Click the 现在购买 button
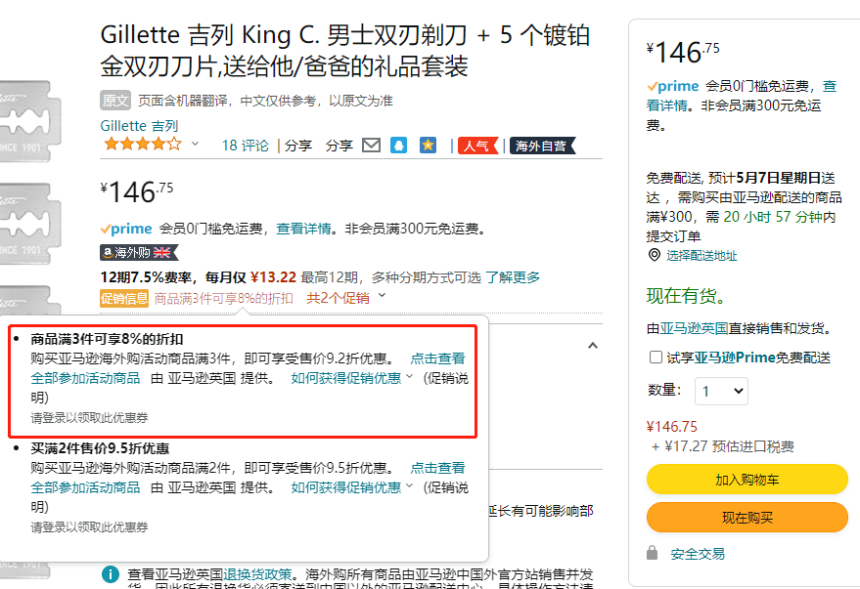Screen dimensions: 860x589 tap(745, 518)
